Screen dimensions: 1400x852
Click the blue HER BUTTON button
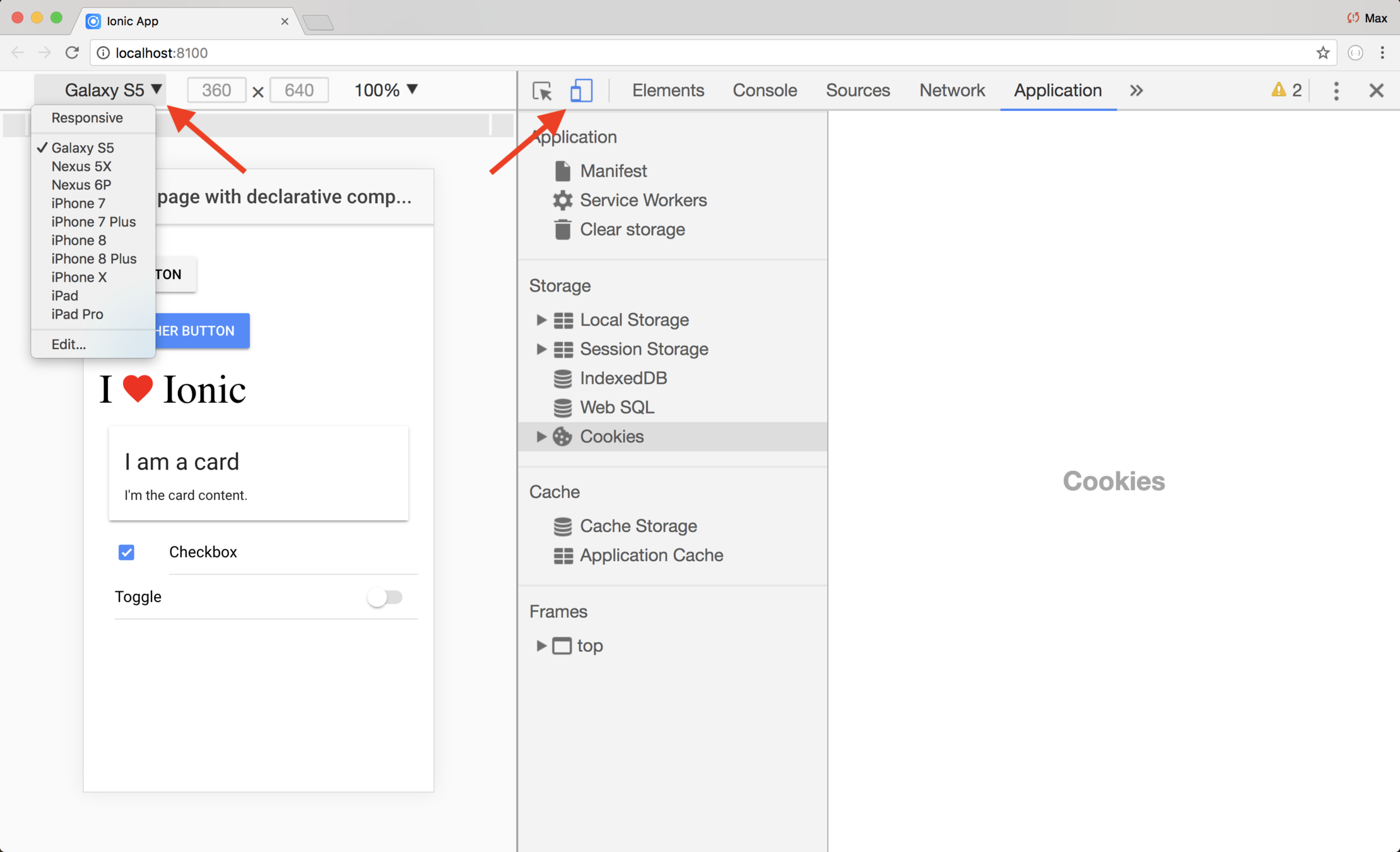pyautogui.click(x=202, y=331)
